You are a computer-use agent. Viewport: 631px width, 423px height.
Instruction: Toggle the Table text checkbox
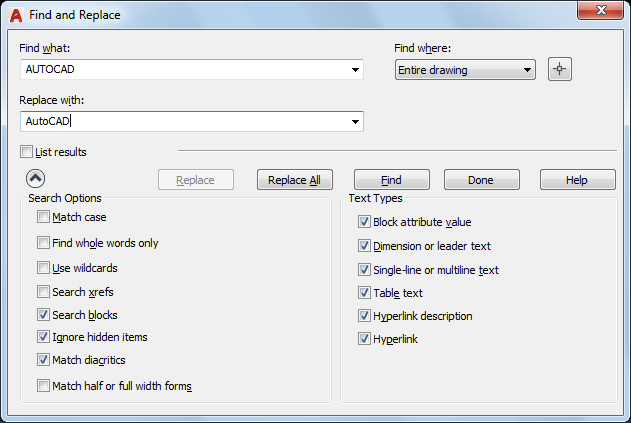point(364,293)
